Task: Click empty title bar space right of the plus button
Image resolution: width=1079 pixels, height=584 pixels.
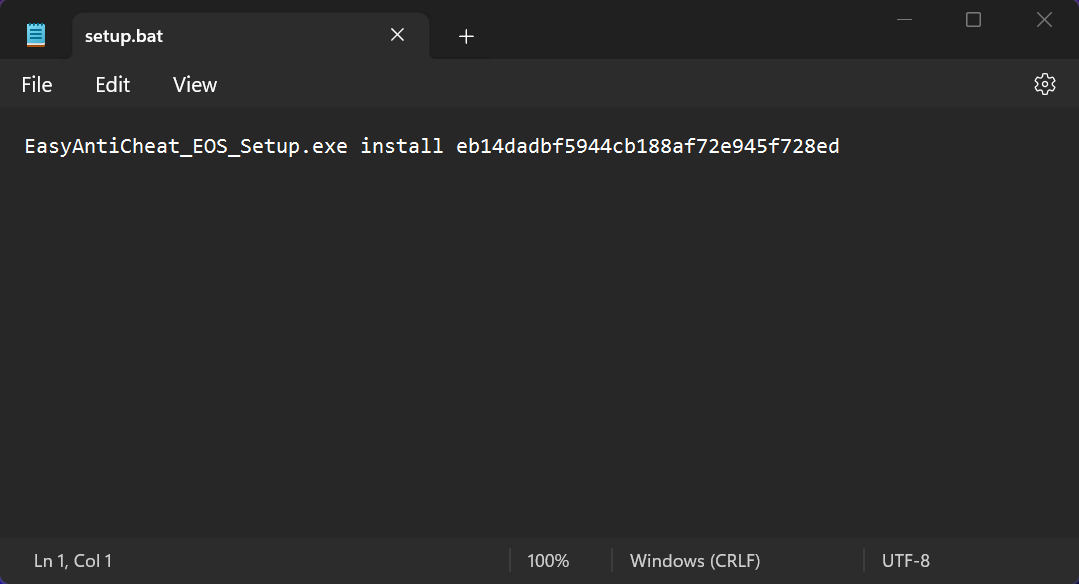Action: [680, 30]
